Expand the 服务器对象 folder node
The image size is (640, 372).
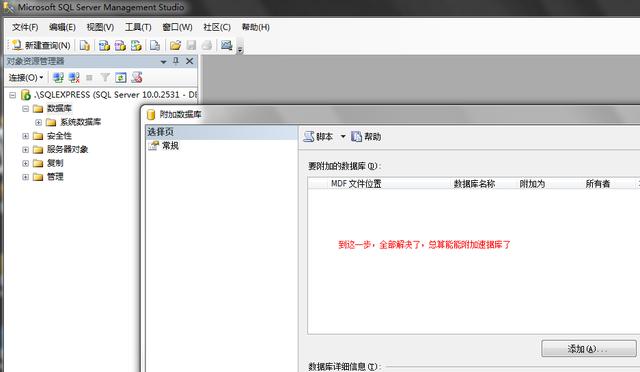point(25,150)
